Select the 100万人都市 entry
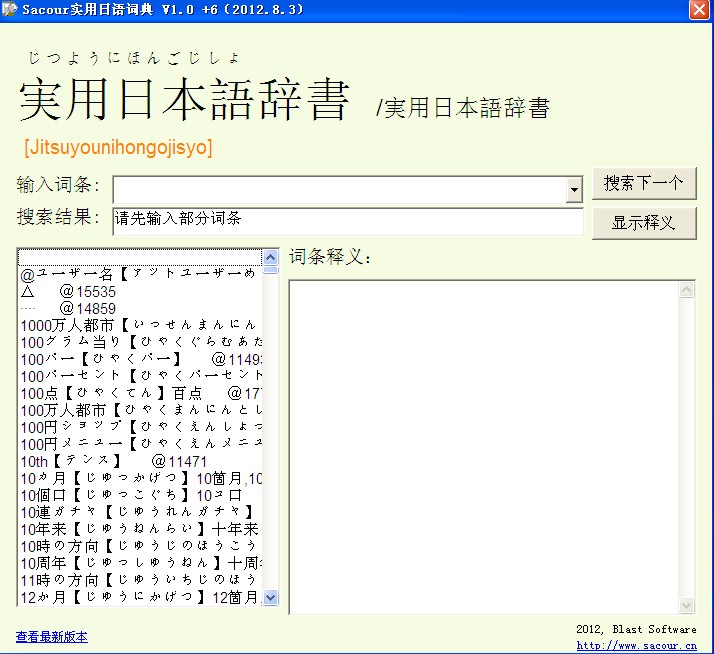714x654 pixels. click(x=140, y=410)
